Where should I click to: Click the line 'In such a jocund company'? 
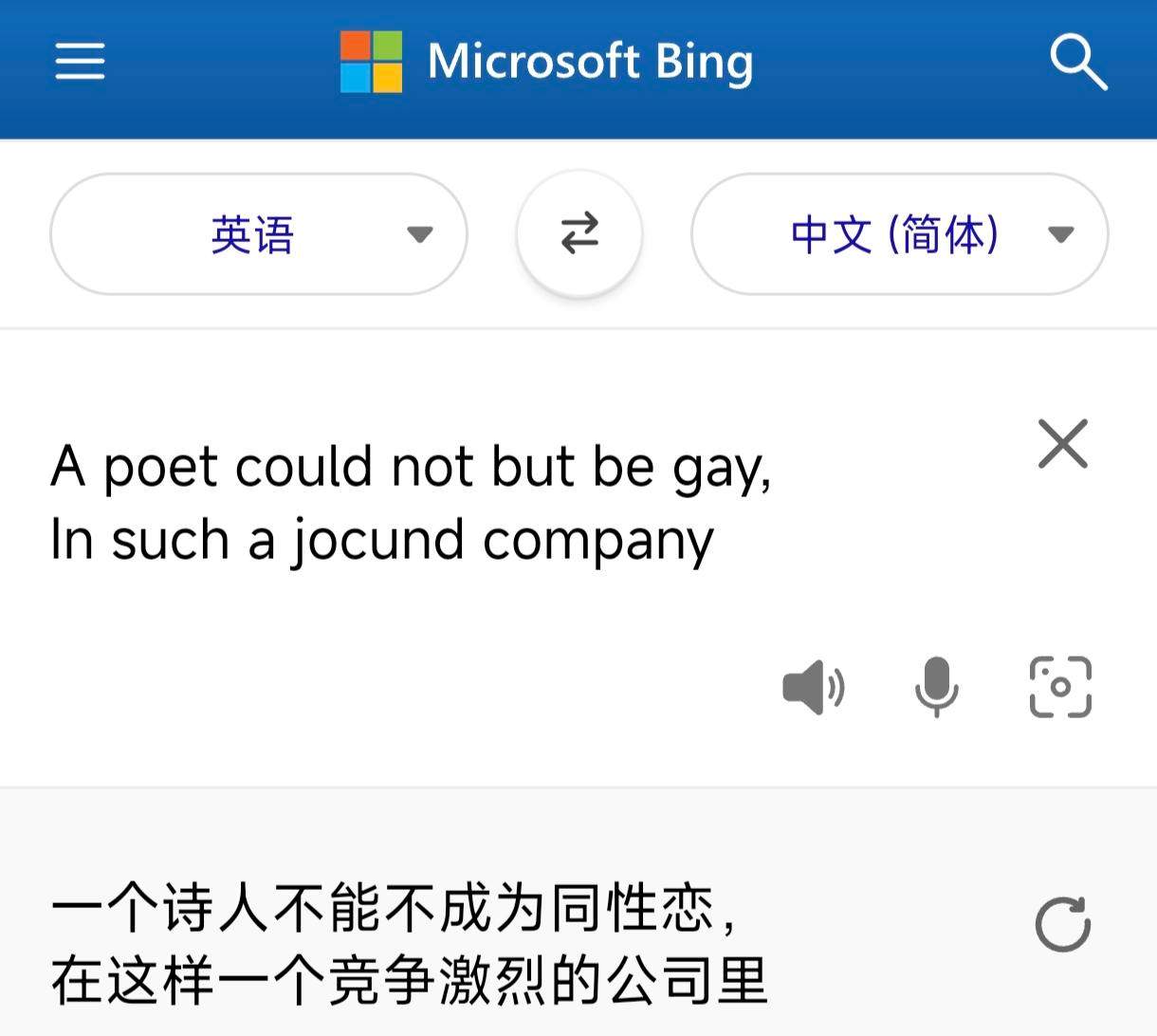[381, 541]
